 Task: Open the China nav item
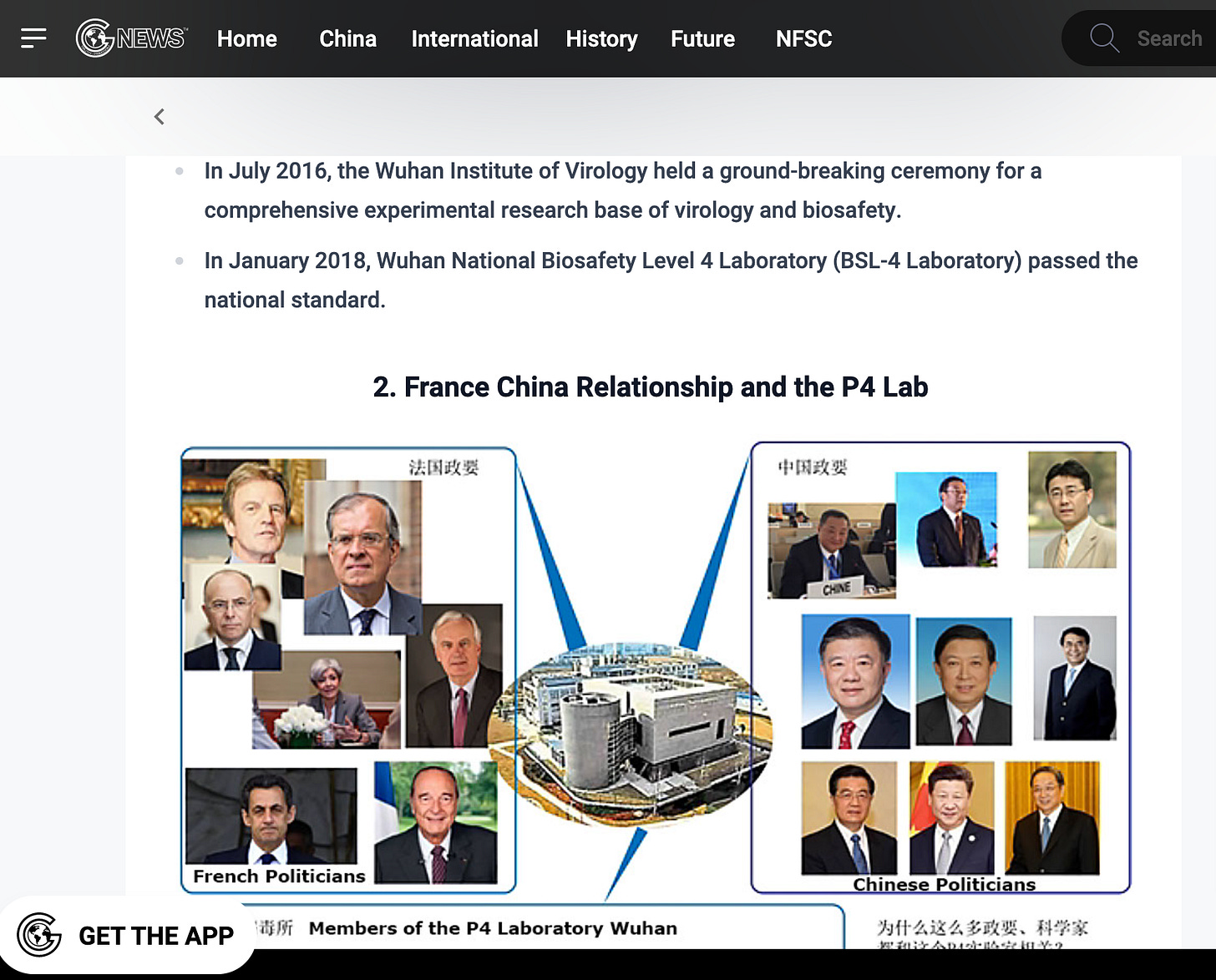click(347, 39)
